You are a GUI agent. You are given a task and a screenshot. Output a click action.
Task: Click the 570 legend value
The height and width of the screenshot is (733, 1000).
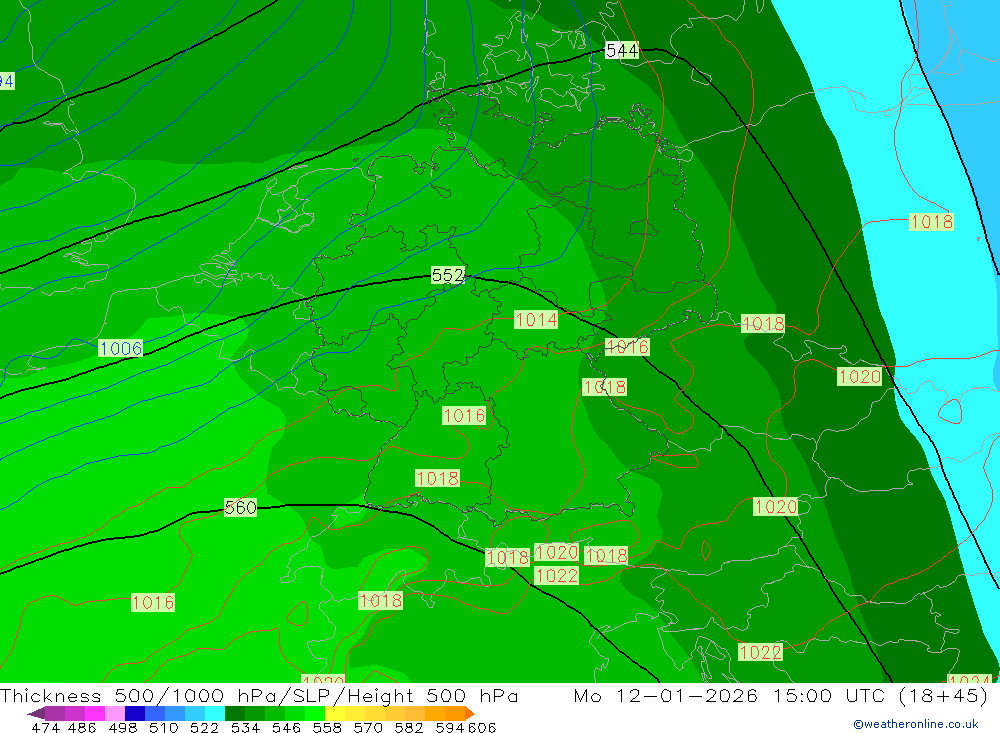[x=367, y=727]
